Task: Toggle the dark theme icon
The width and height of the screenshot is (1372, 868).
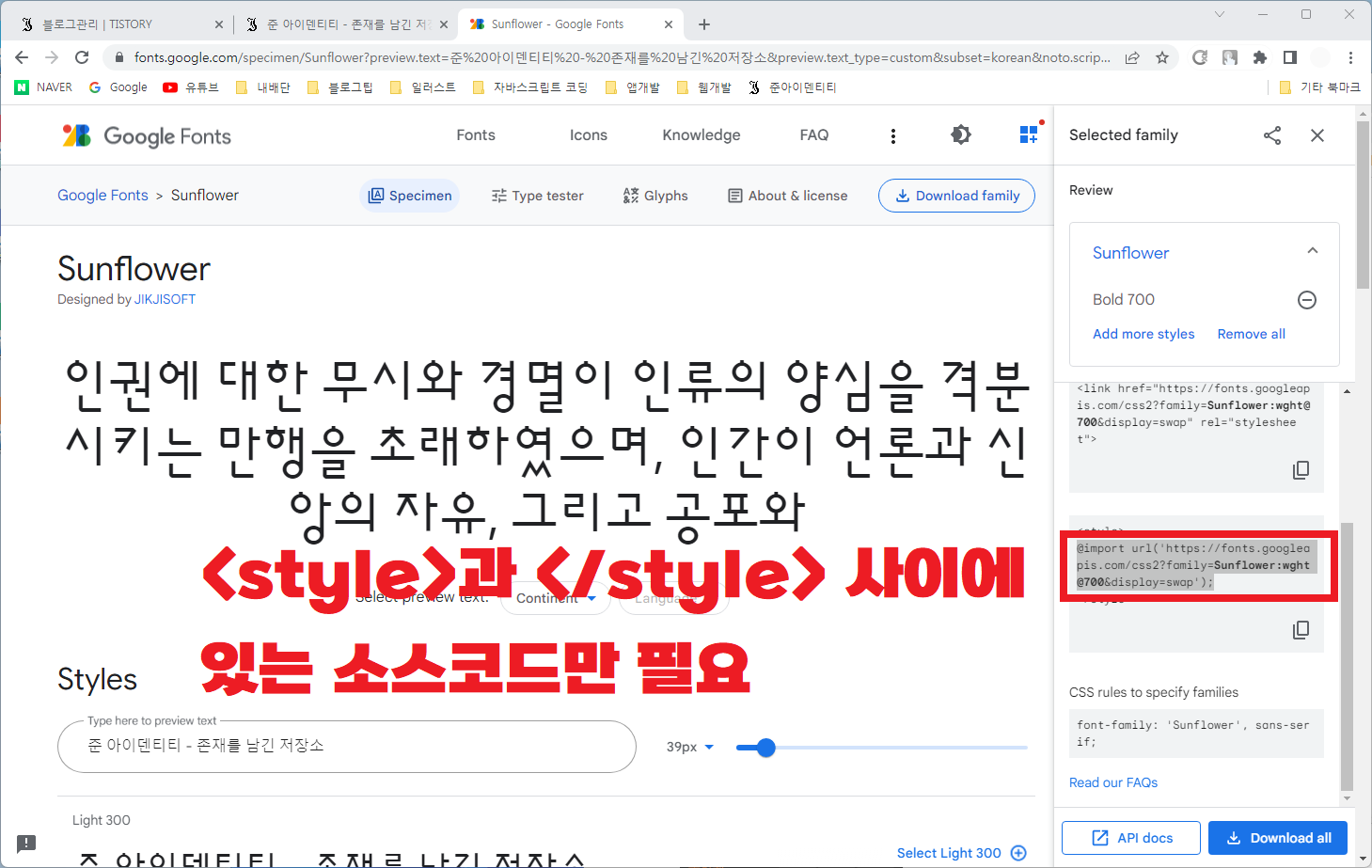Action: pyautogui.click(x=960, y=134)
